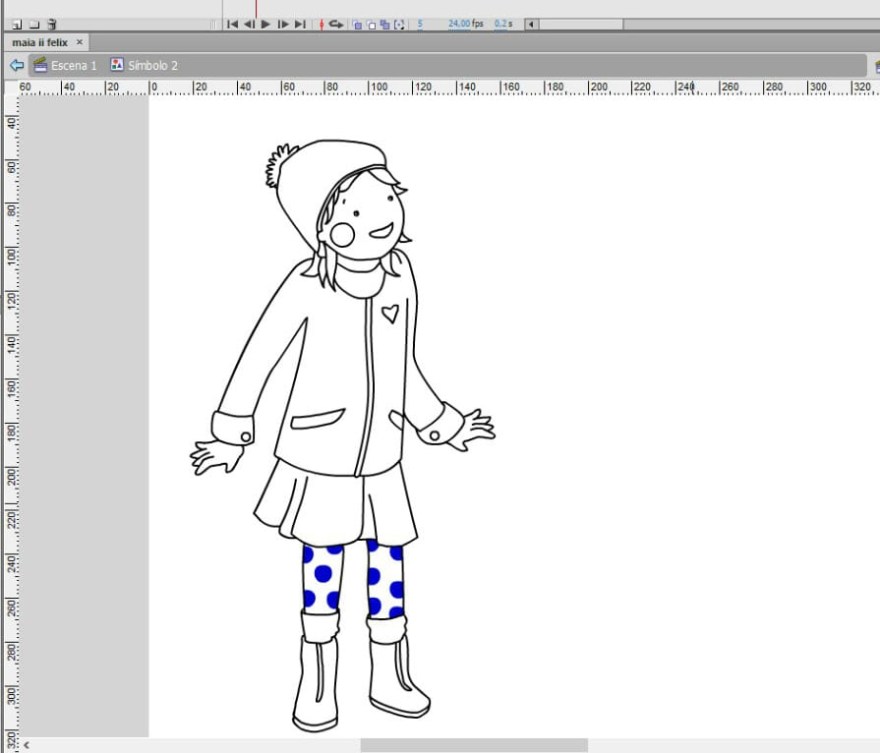Viewport: 880px width, 753px height.
Task: Click the Center Frame red marker icon
Action: coord(321,24)
